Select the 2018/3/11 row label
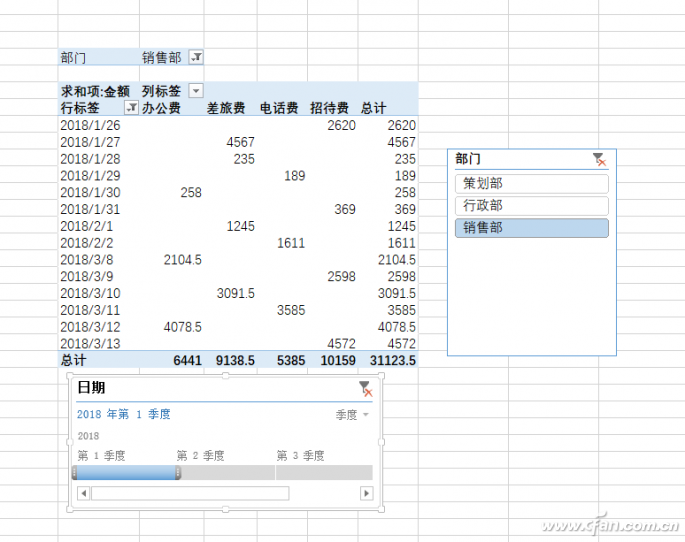 pos(90,310)
